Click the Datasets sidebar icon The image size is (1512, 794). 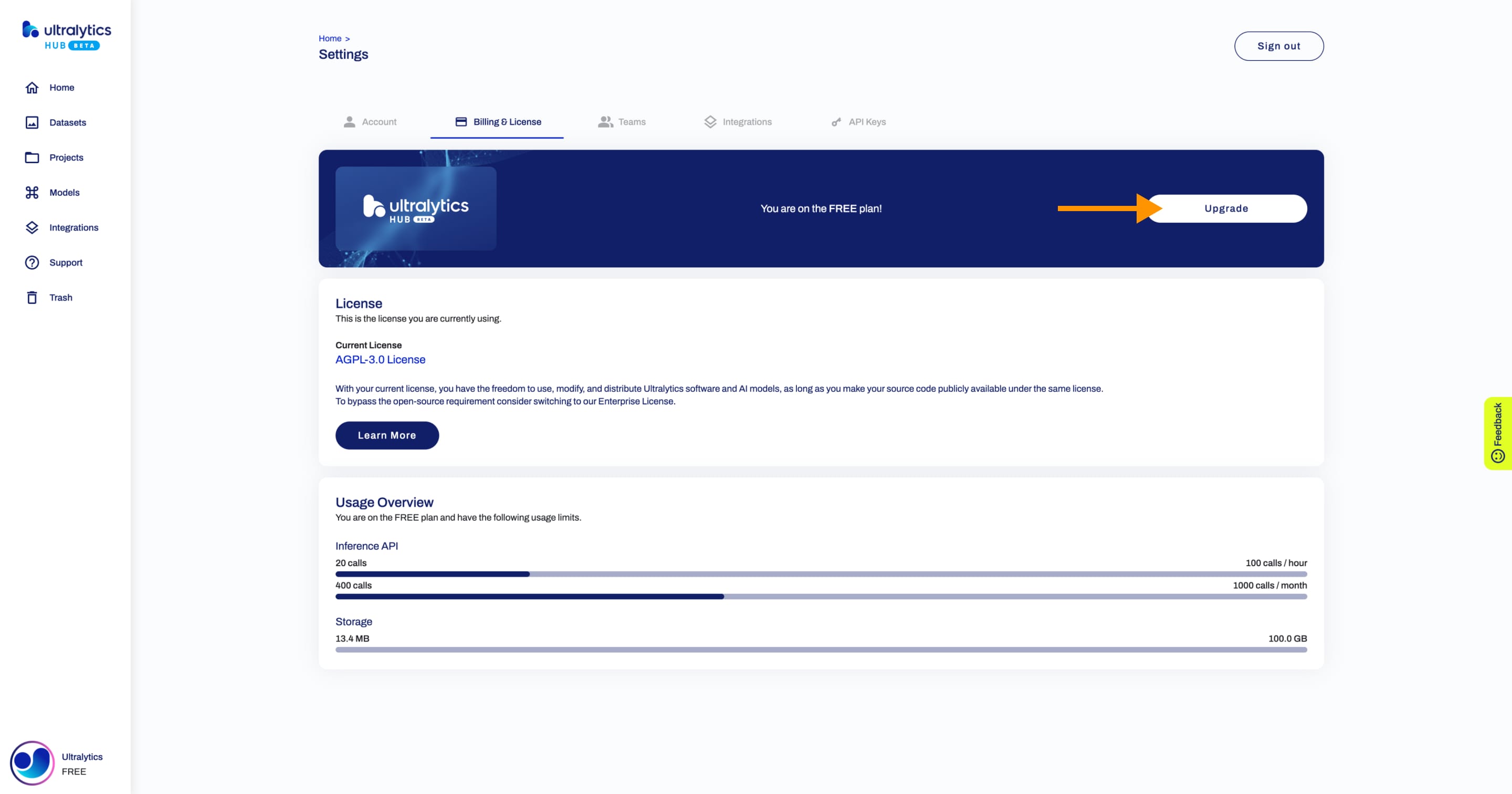click(x=32, y=122)
